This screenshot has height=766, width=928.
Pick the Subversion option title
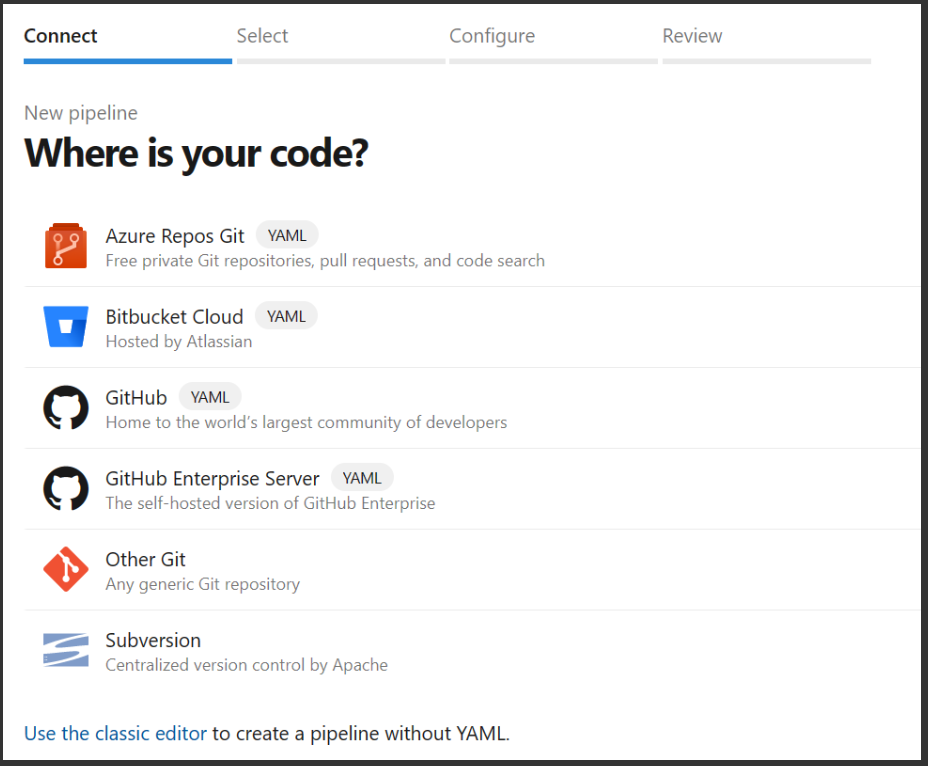(x=153, y=641)
